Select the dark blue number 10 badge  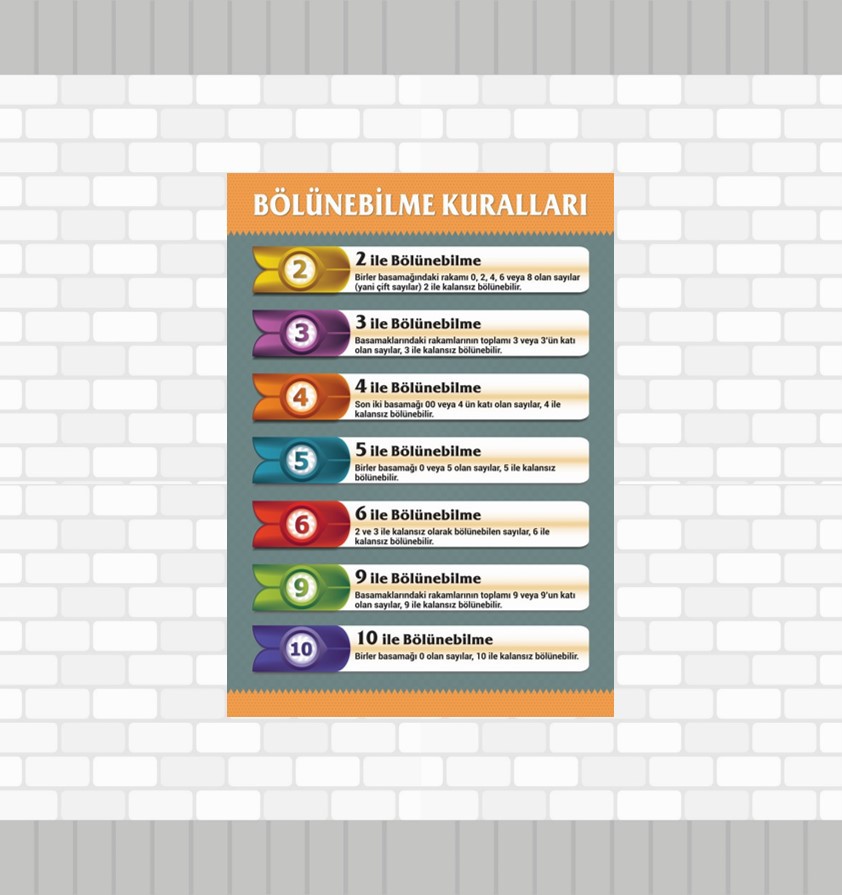301,649
